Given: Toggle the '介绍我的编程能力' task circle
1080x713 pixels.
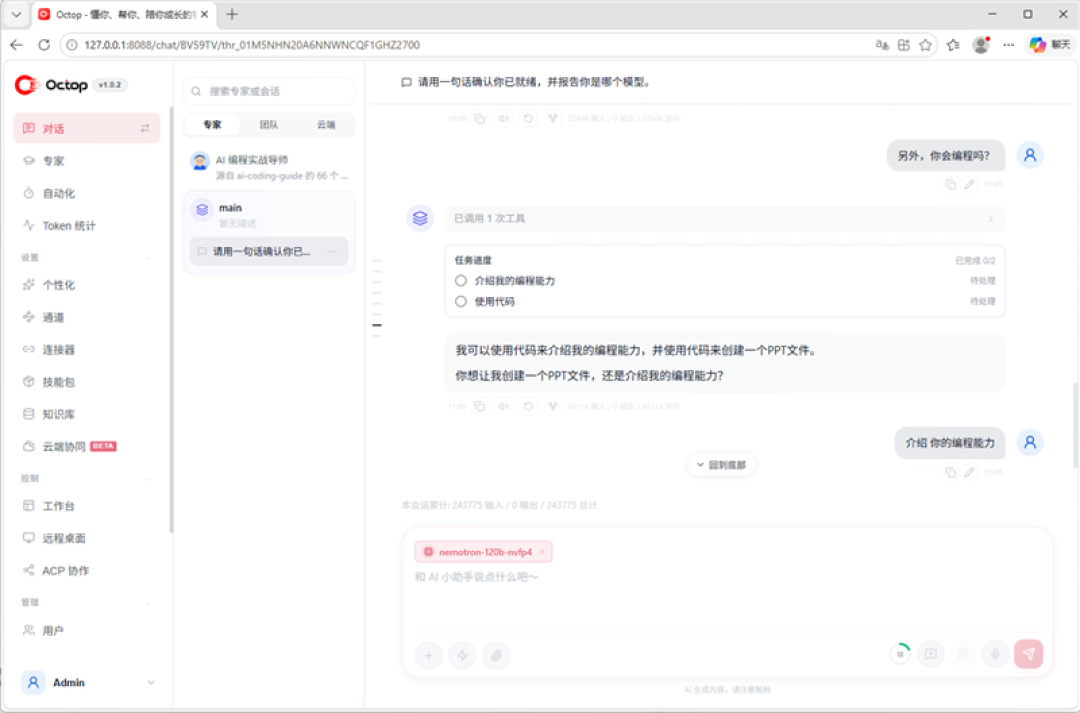Looking at the screenshot, I should 461,280.
